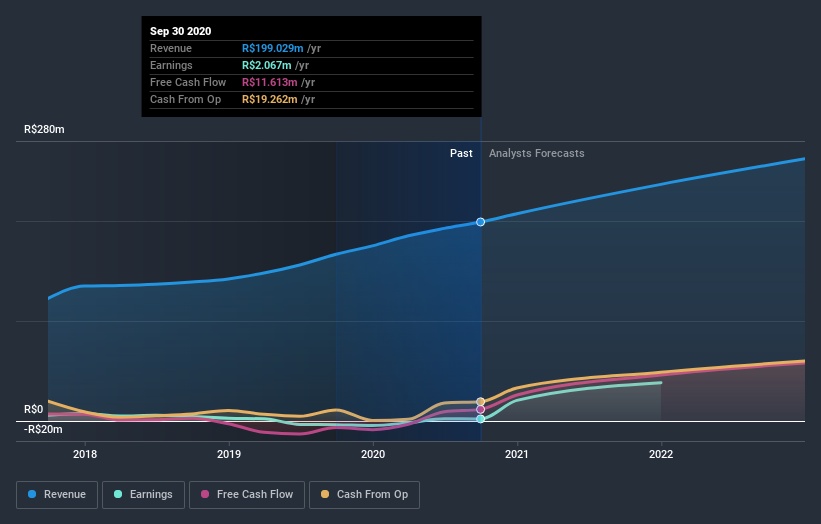Click the Earnings row label in tooltip

(x=171, y=65)
